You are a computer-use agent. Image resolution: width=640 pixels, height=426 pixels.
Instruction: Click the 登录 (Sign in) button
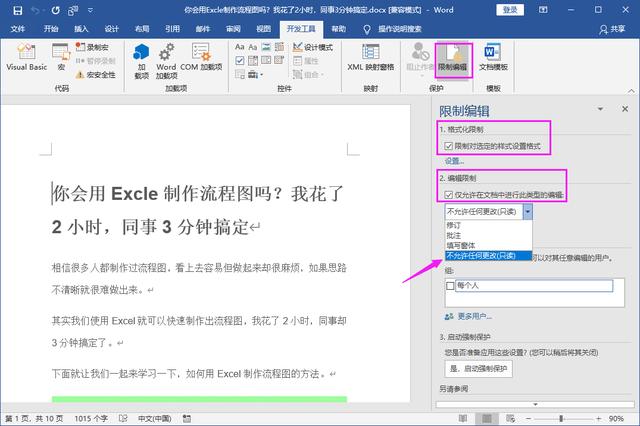[x=510, y=10]
